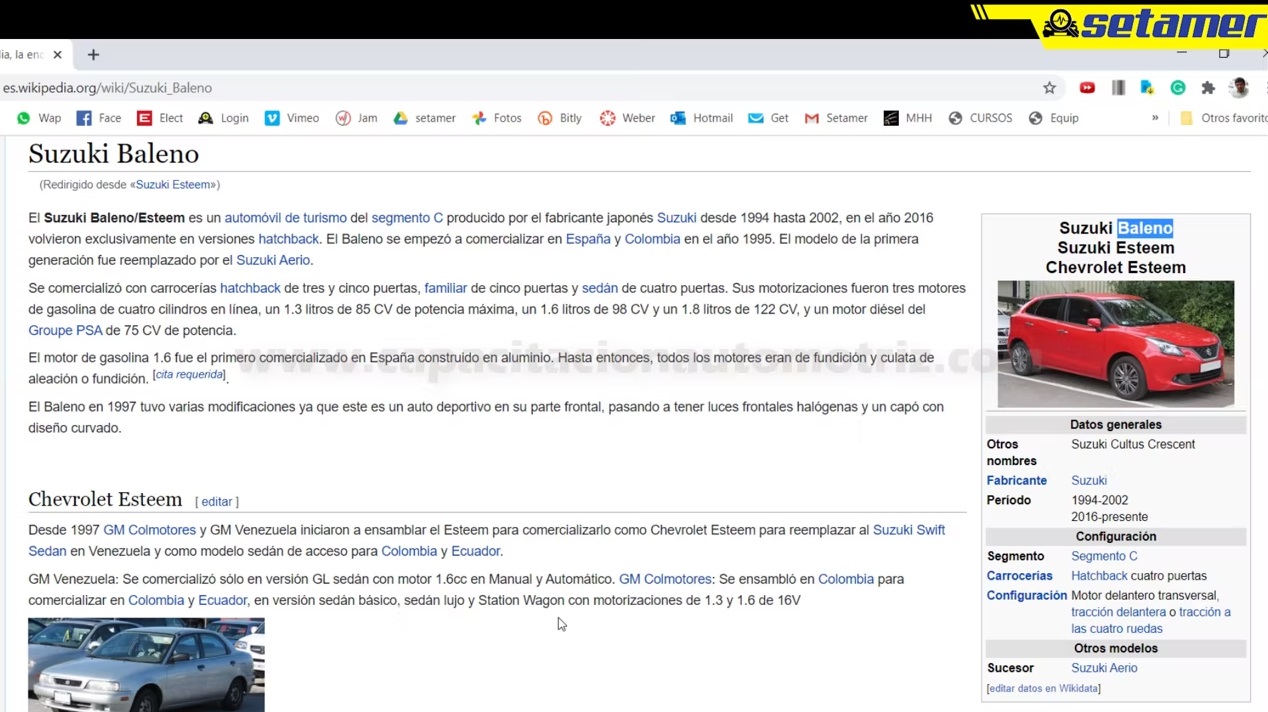Image resolution: width=1268 pixels, height=712 pixels.
Task: Open the Chrome profile avatar
Action: (1239, 88)
